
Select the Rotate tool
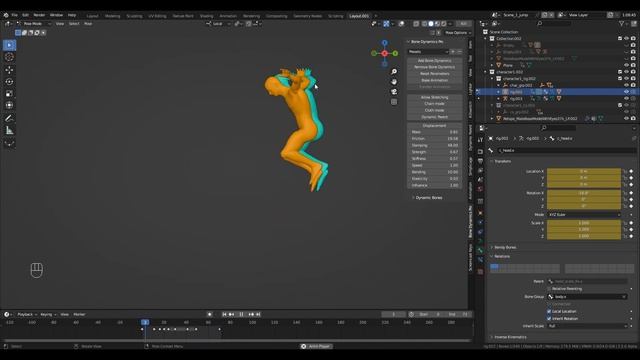(9, 82)
